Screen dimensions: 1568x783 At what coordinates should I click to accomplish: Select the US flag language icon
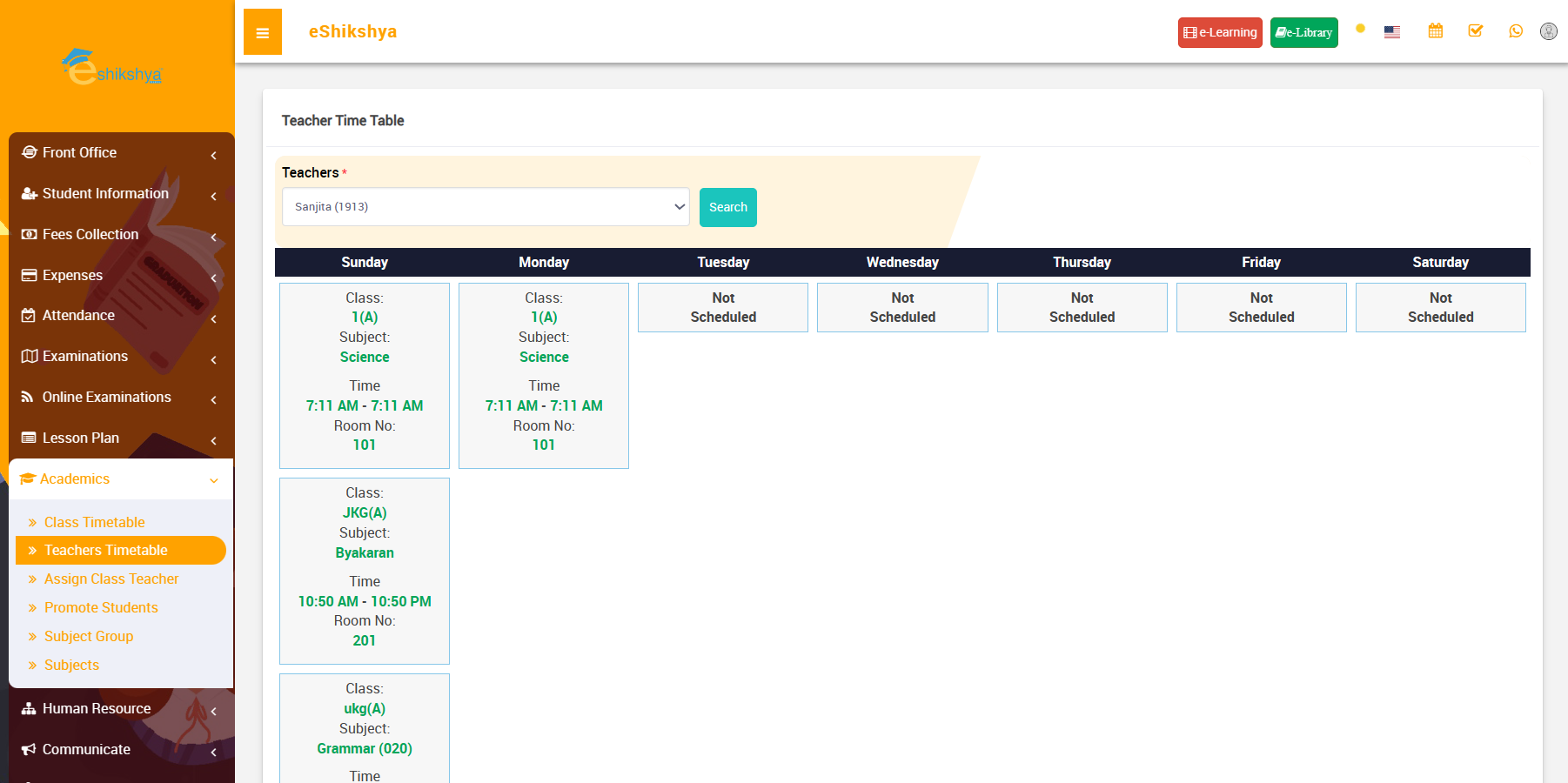click(x=1391, y=32)
